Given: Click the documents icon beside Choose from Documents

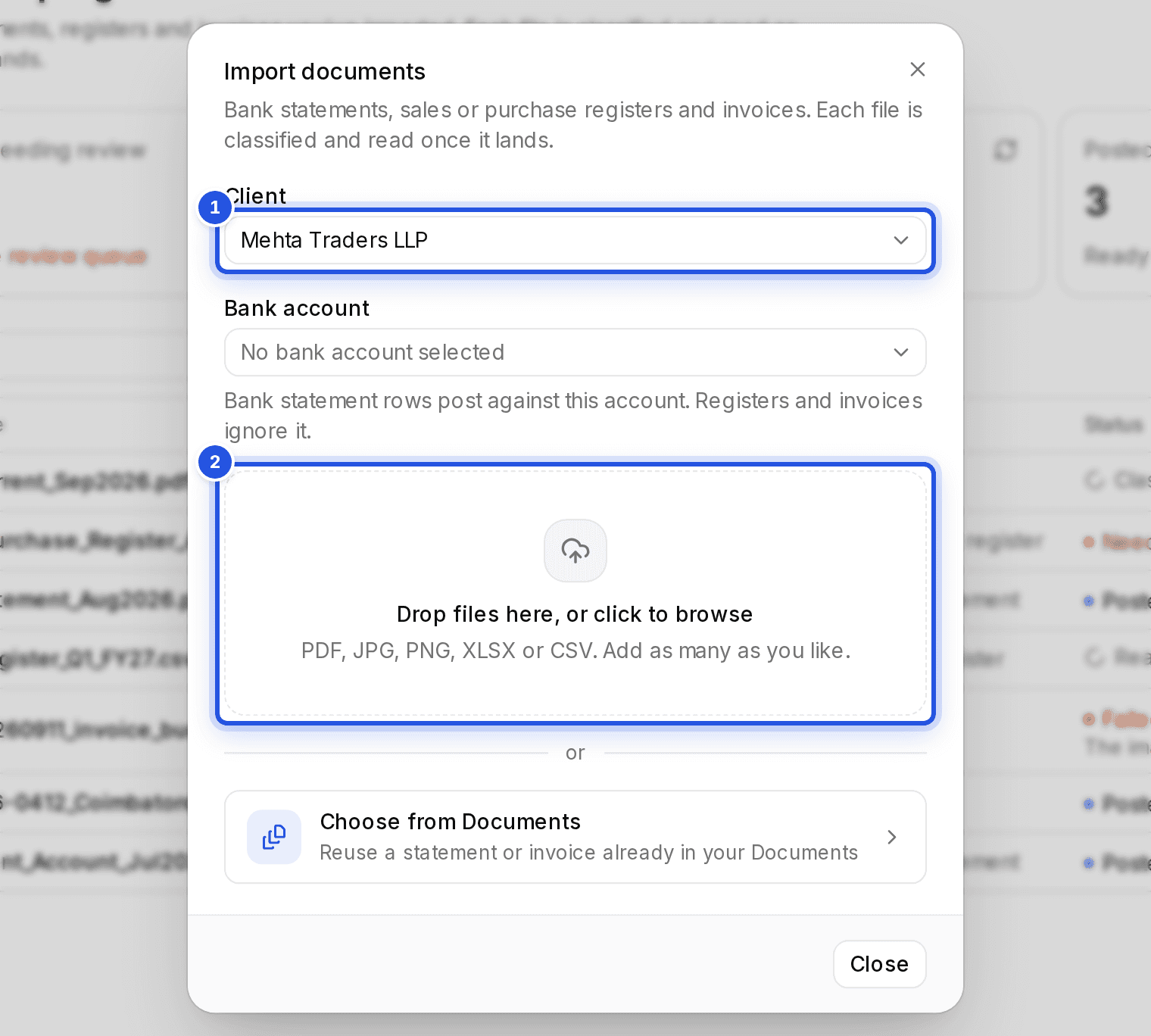Looking at the screenshot, I should click(274, 837).
